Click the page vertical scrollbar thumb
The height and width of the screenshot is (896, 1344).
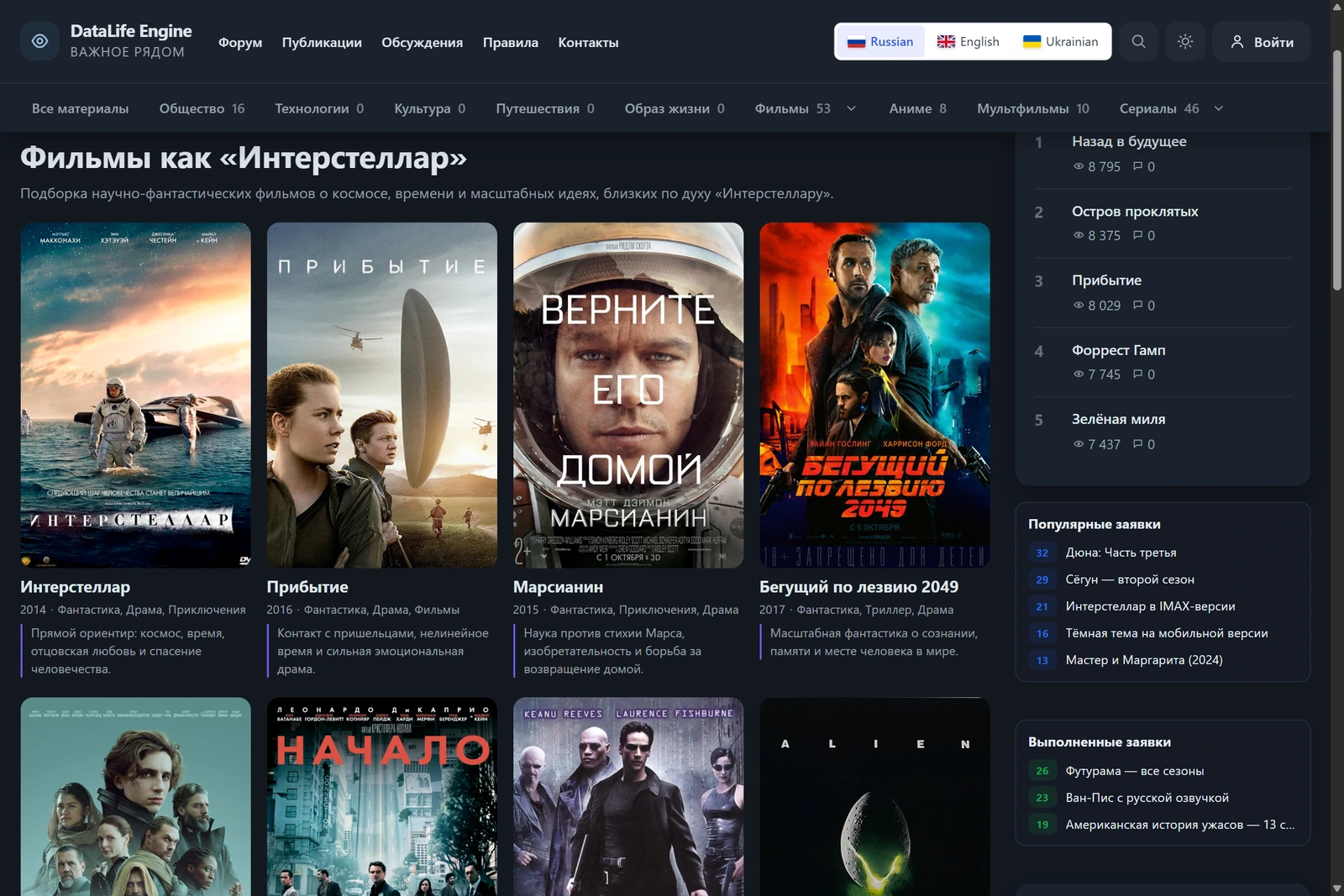point(1337,170)
